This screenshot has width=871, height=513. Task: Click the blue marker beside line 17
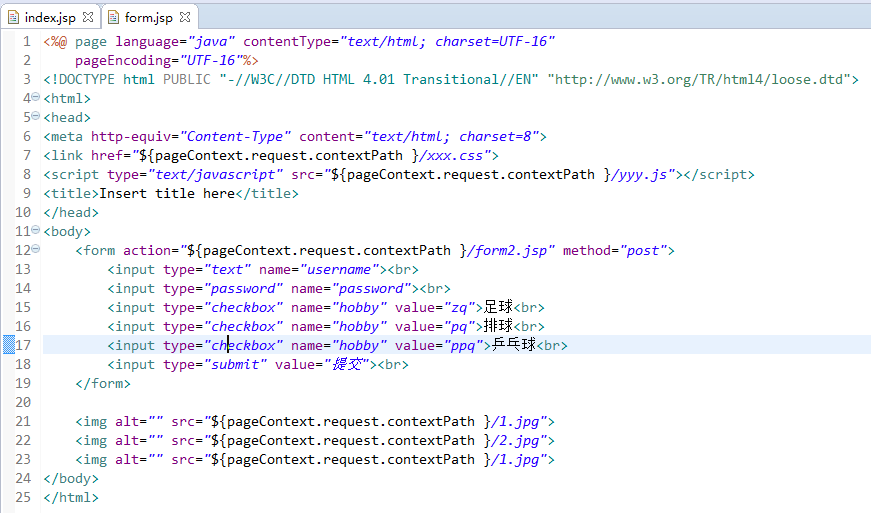[9, 345]
